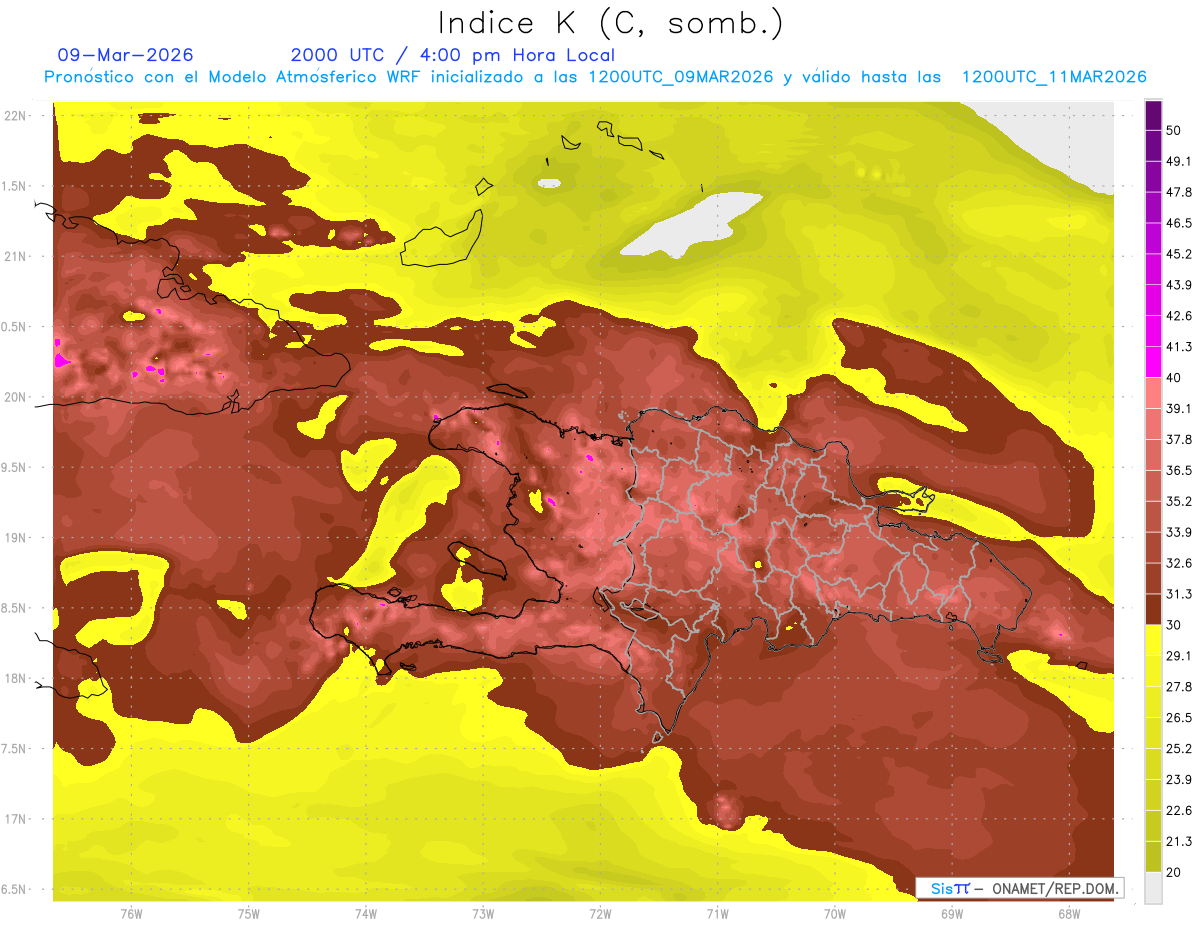This screenshot has width=1200, height=927.
Task: Click the colorbar value '21.3'
Action: (x=1179, y=841)
